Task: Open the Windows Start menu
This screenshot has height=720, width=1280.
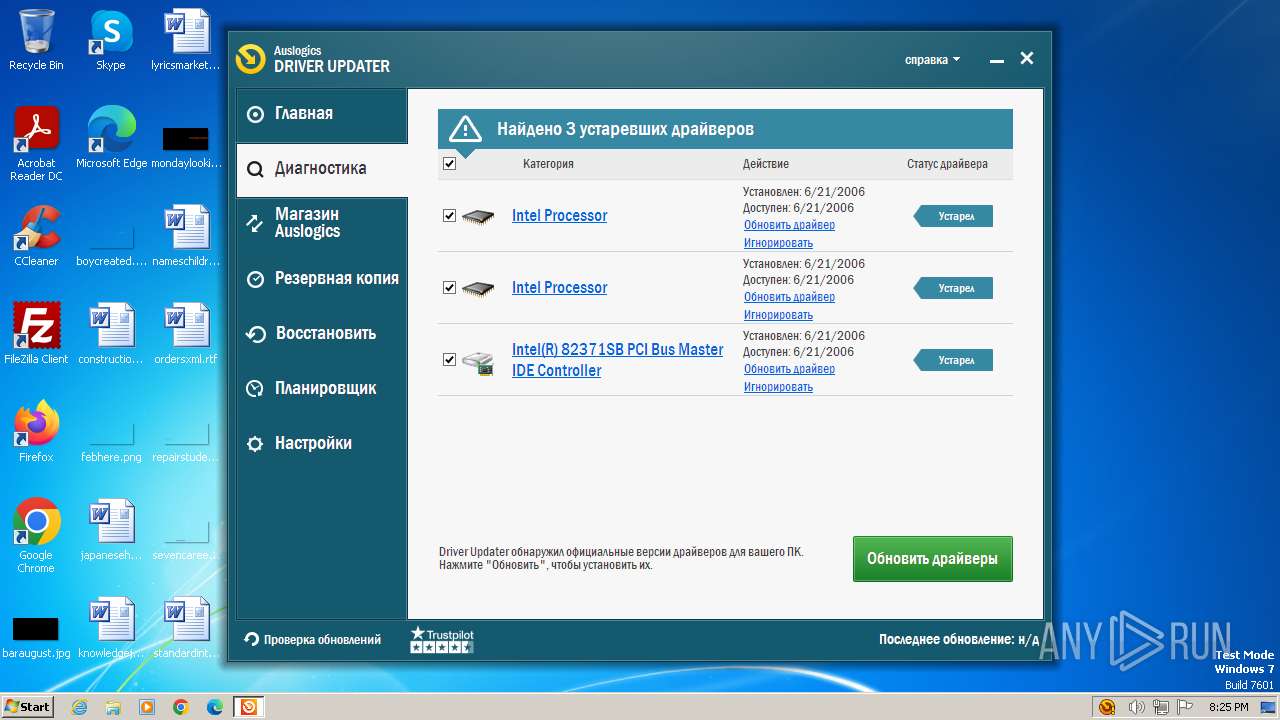Action: tap(27, 706)
